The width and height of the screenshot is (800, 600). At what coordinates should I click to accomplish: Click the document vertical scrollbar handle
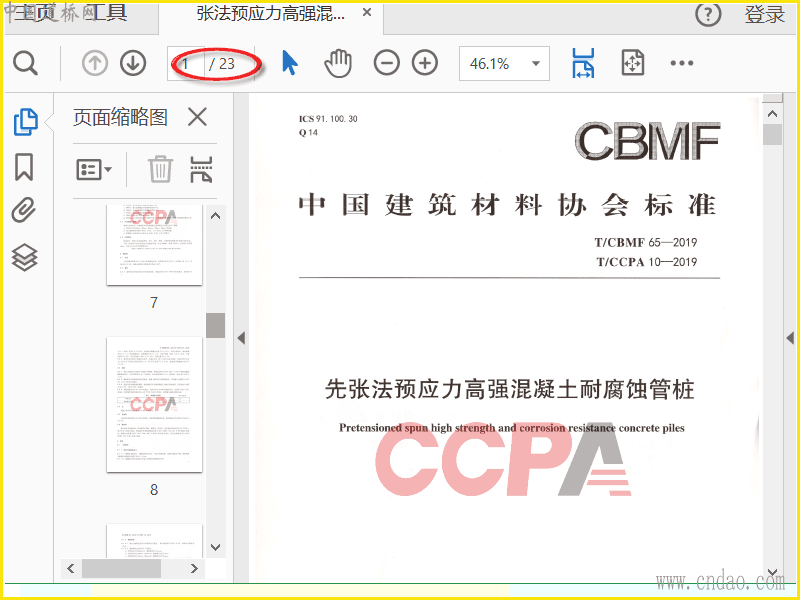772,135
